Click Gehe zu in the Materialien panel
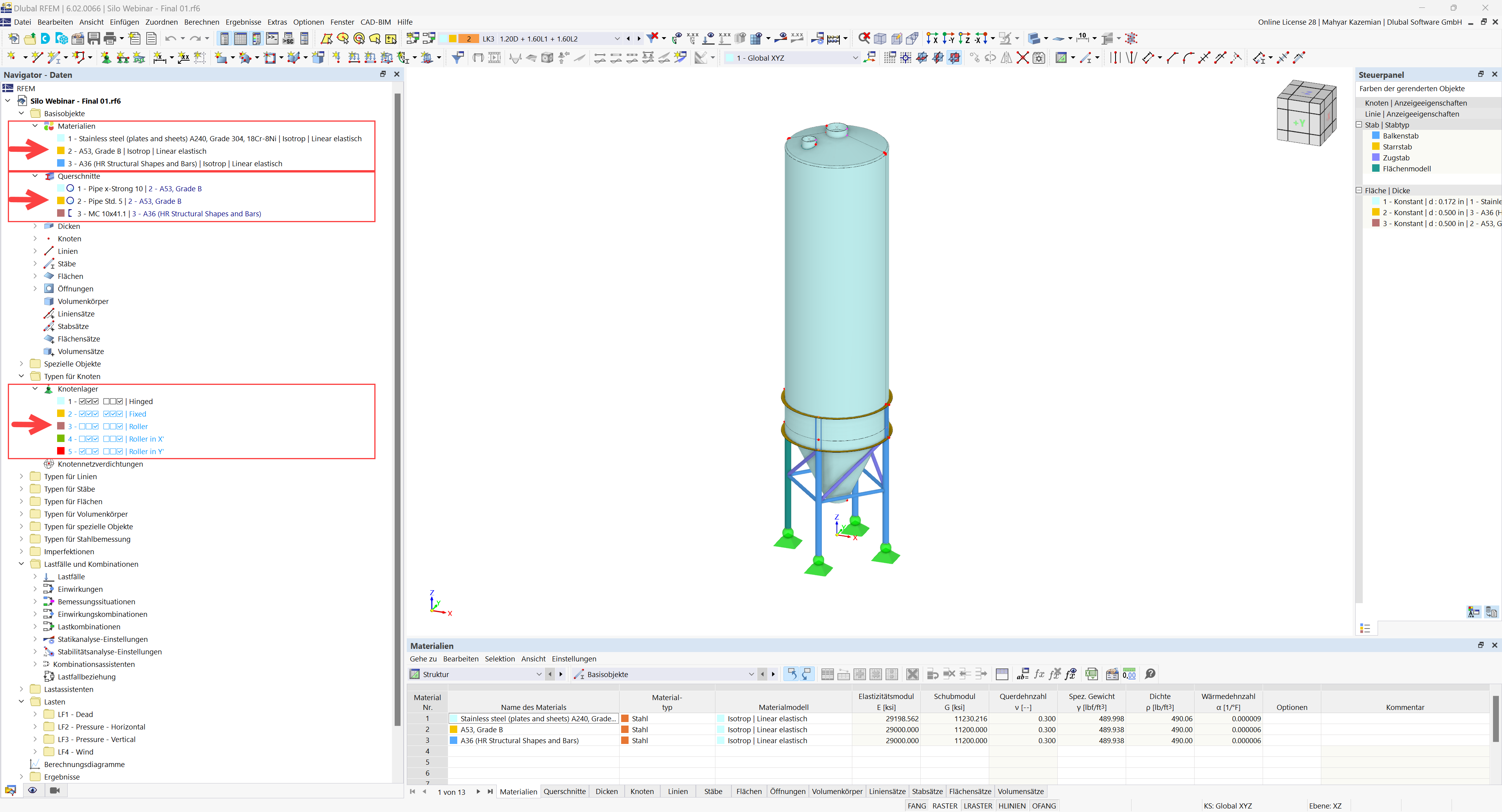 pos(423,659)
